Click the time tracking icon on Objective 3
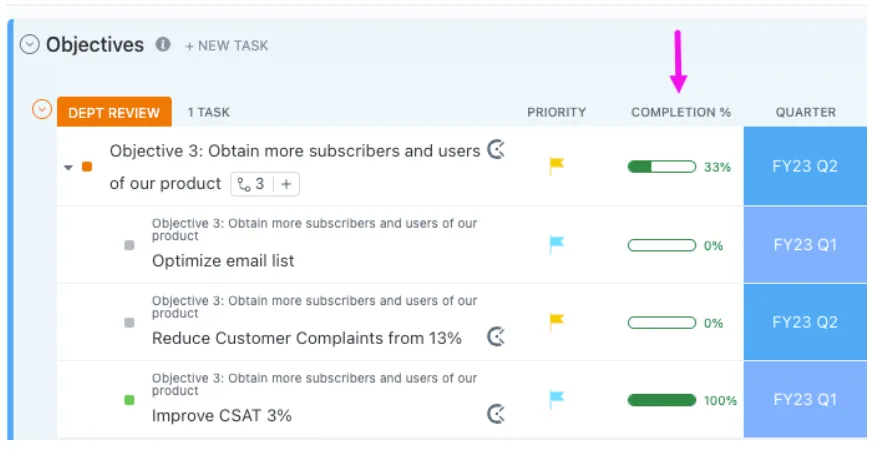The image size is (875, 450). [x=496, y=150]
